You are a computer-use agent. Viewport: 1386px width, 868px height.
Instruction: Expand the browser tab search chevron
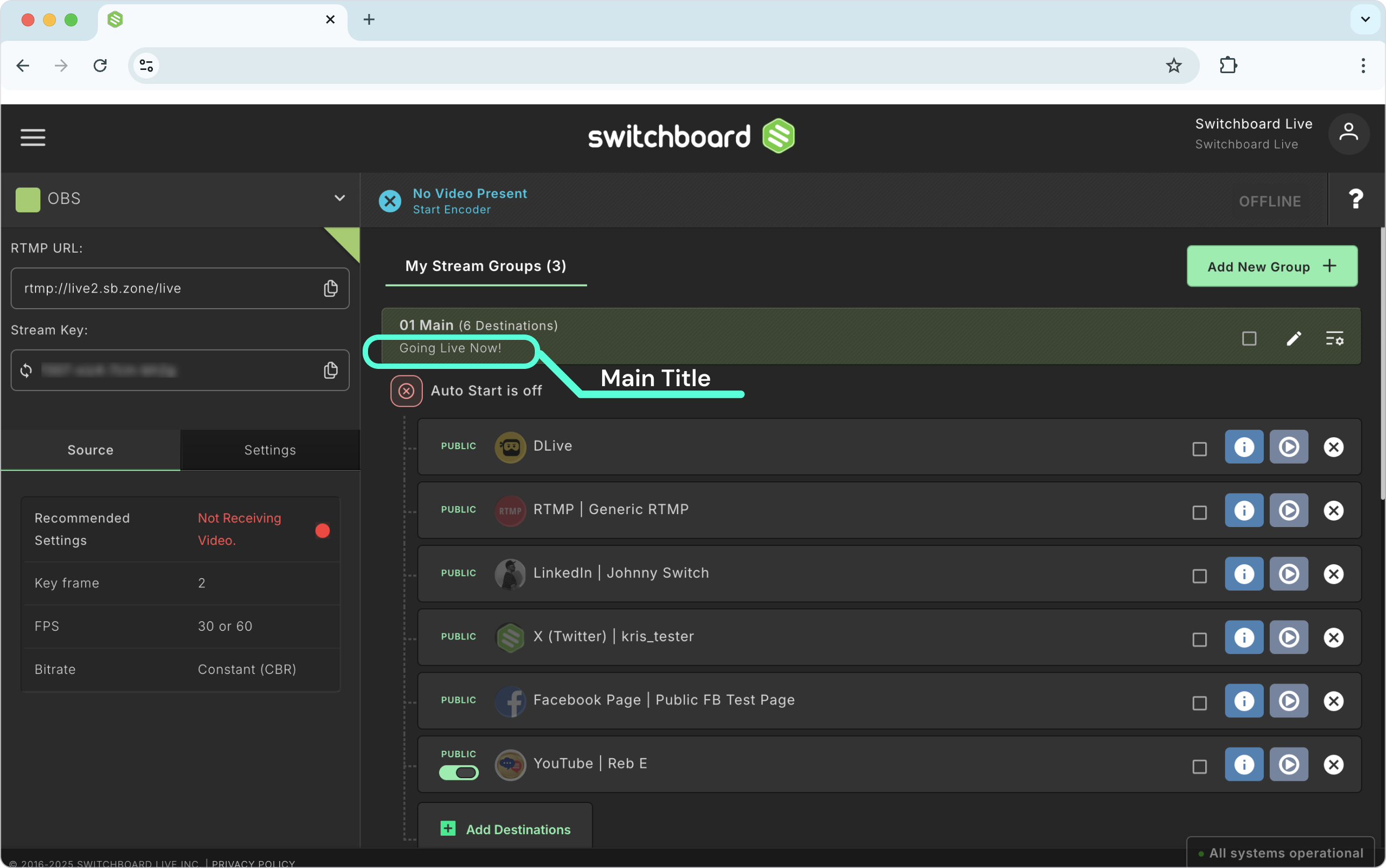click(1366, 19)
